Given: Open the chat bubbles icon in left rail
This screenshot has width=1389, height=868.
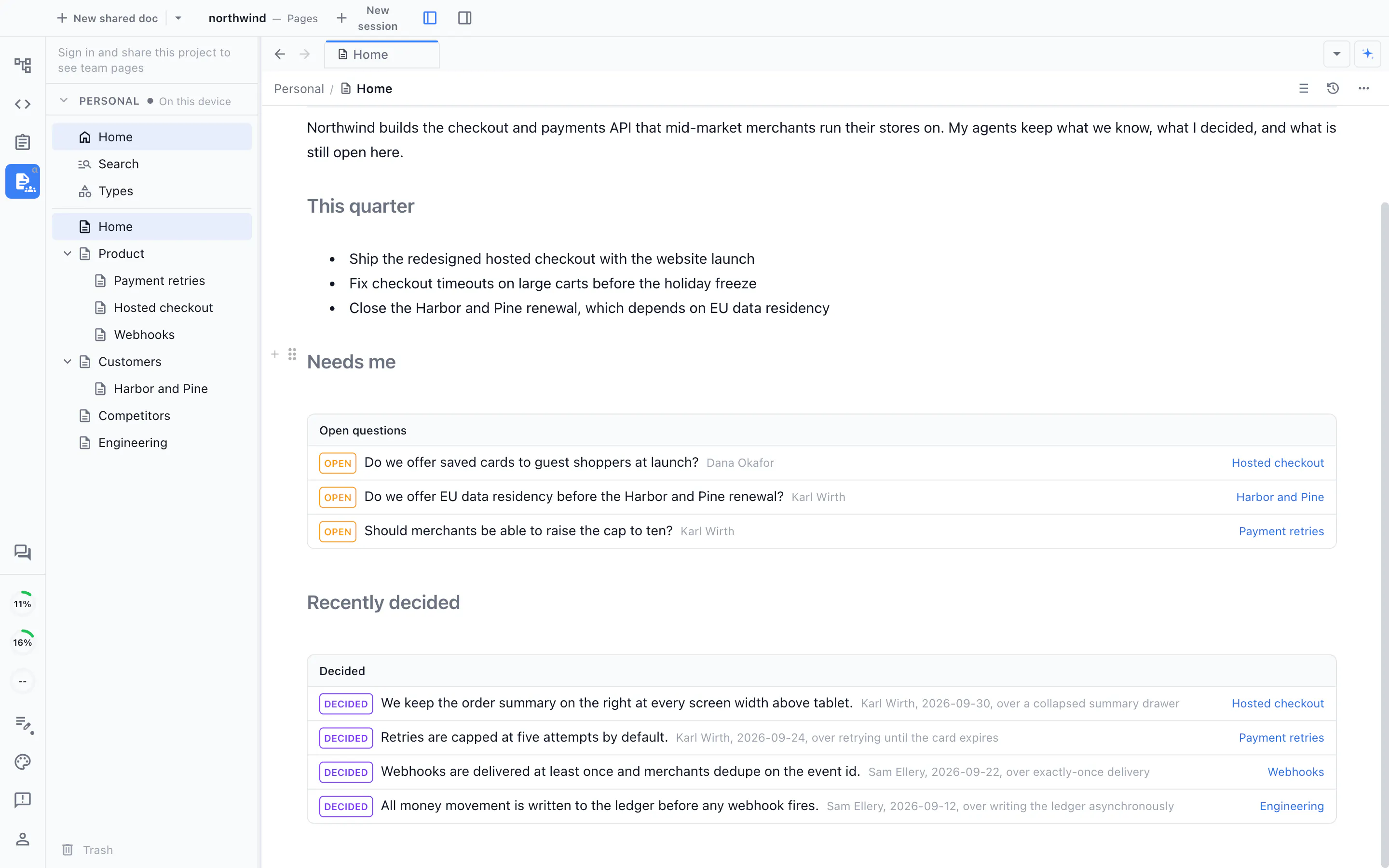Looking at the screenshot, I should click(x=22, y=552).
